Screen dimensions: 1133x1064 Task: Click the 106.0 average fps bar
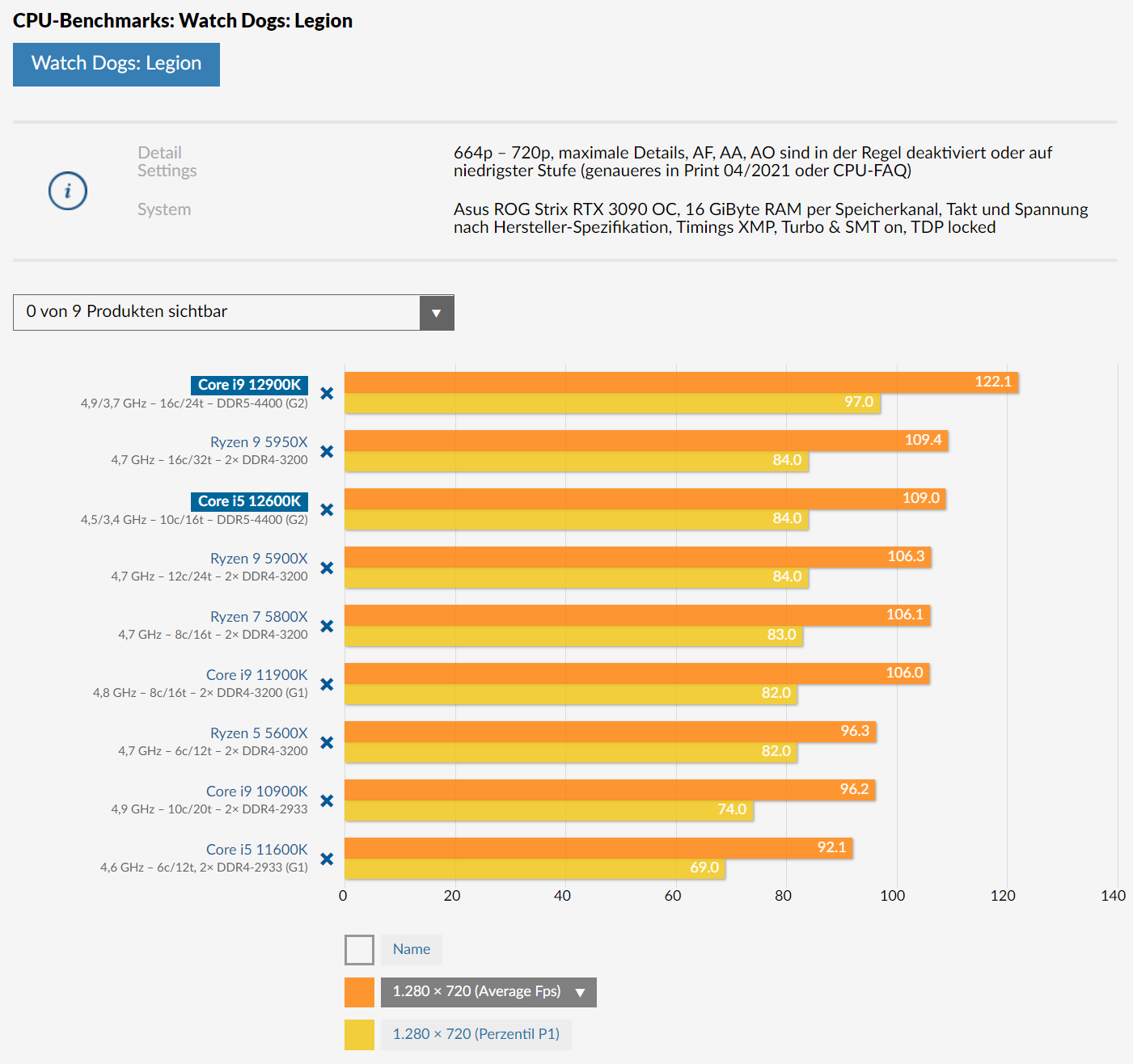pos(637,673)
